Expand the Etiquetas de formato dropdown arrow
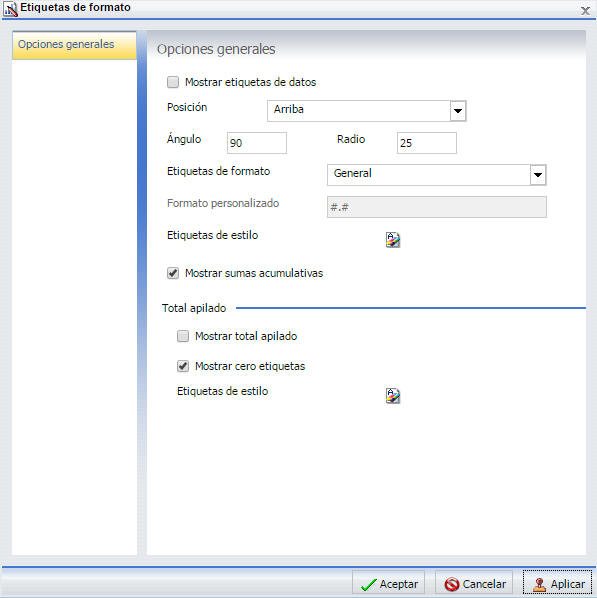 click(x=538, y=175)
